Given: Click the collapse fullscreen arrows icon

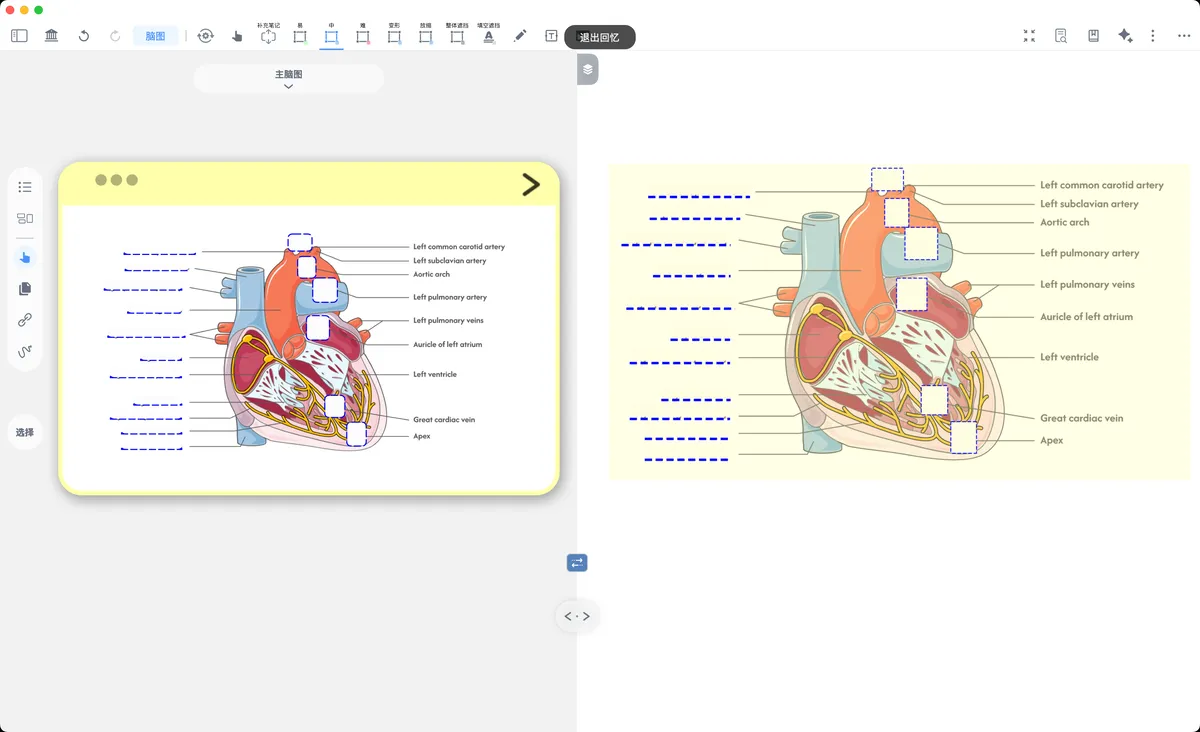Looking at the screenshot, I should [x=1029, y=36].
